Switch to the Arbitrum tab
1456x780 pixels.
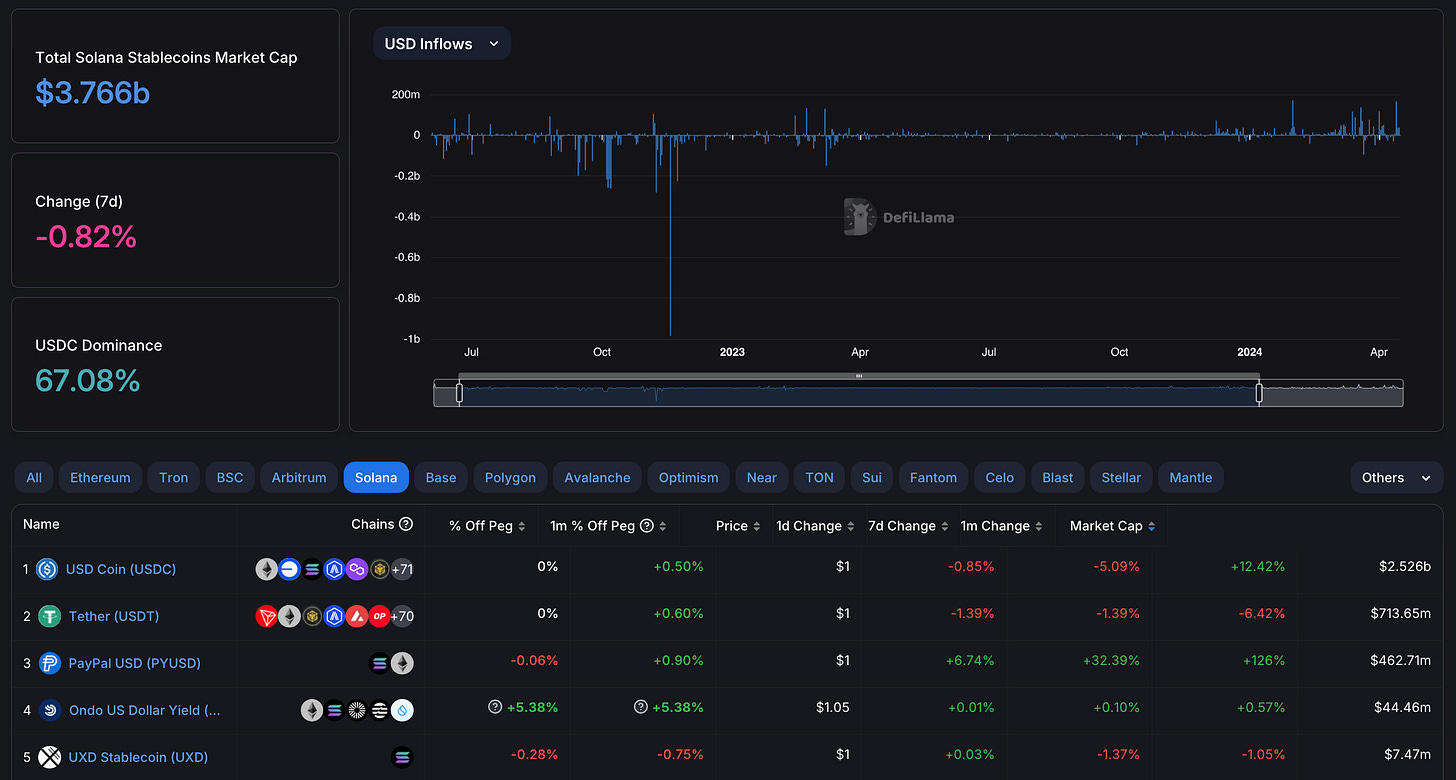point(299,478)
